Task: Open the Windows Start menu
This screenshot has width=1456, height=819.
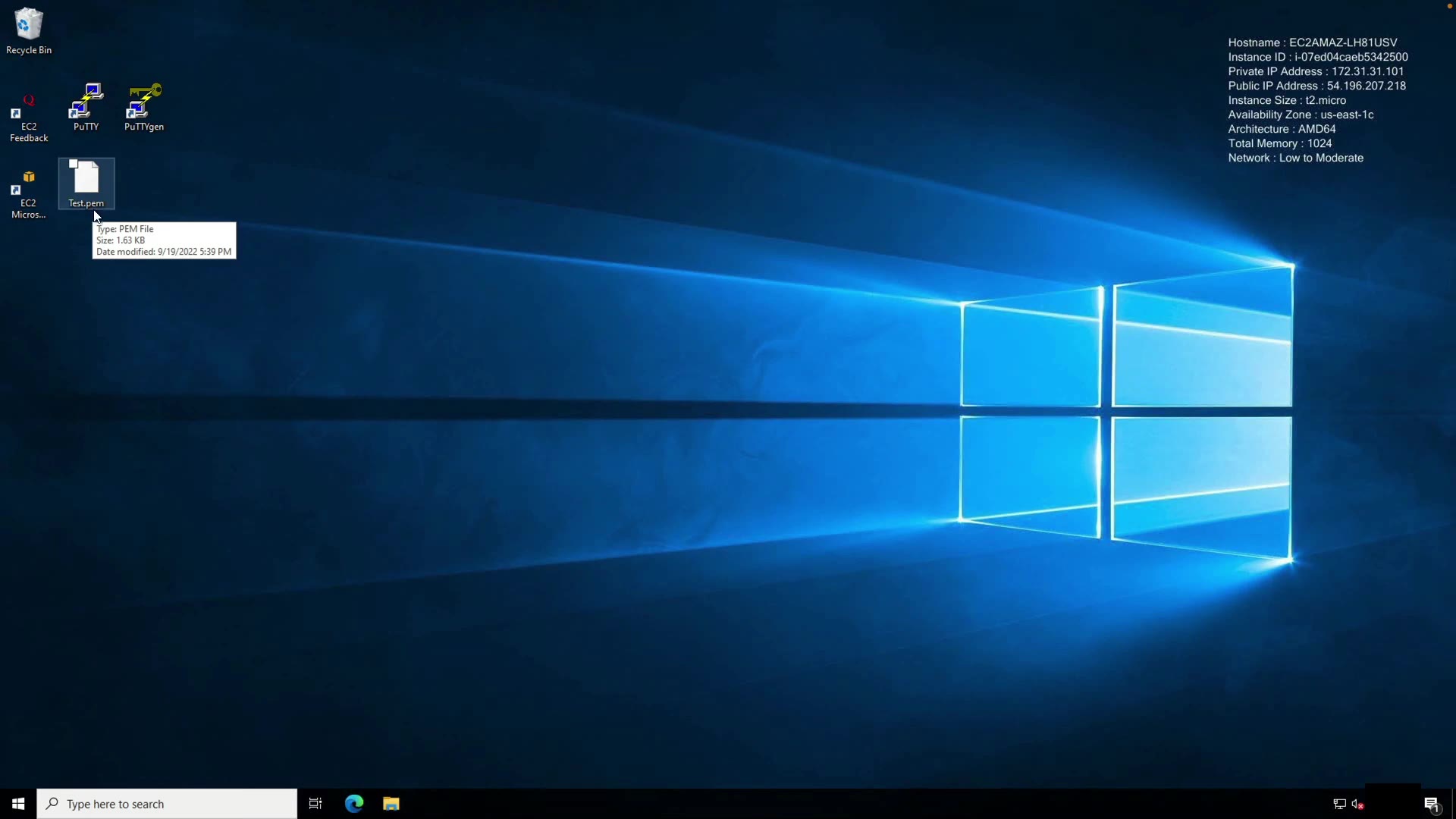Action: click(18, 804)
